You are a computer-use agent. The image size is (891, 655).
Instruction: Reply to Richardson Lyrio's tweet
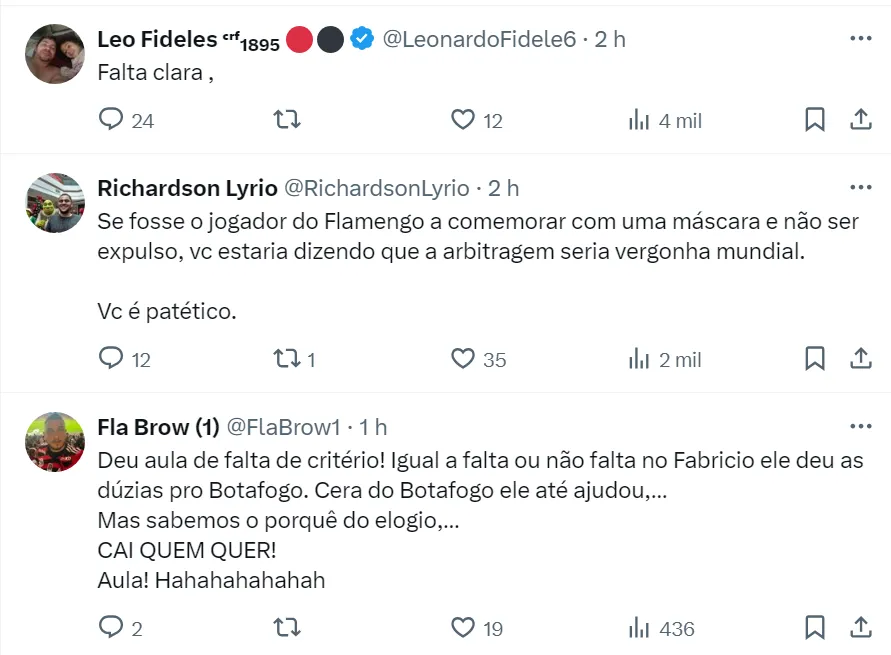click(x=111, y=358)
